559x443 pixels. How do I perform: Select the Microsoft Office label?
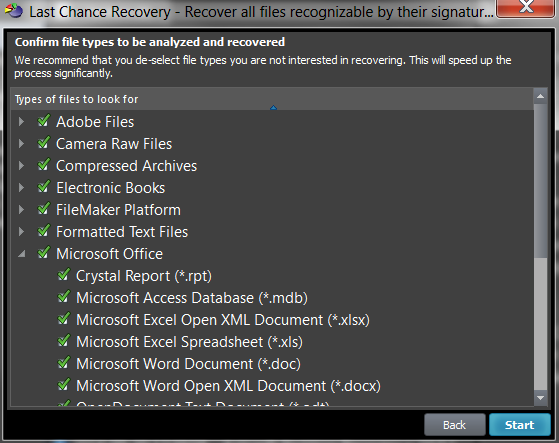[109, 254]
